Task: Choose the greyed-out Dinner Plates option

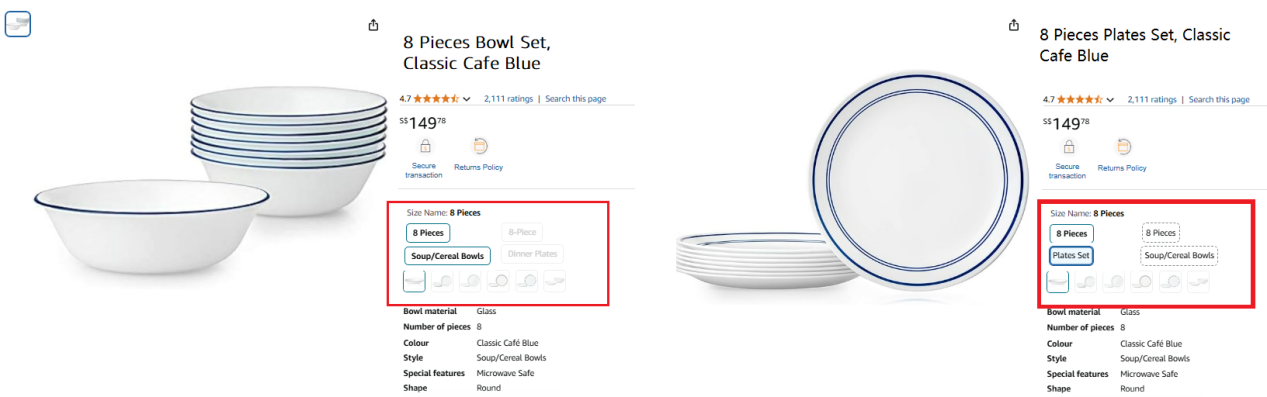Action: [532, 255]
